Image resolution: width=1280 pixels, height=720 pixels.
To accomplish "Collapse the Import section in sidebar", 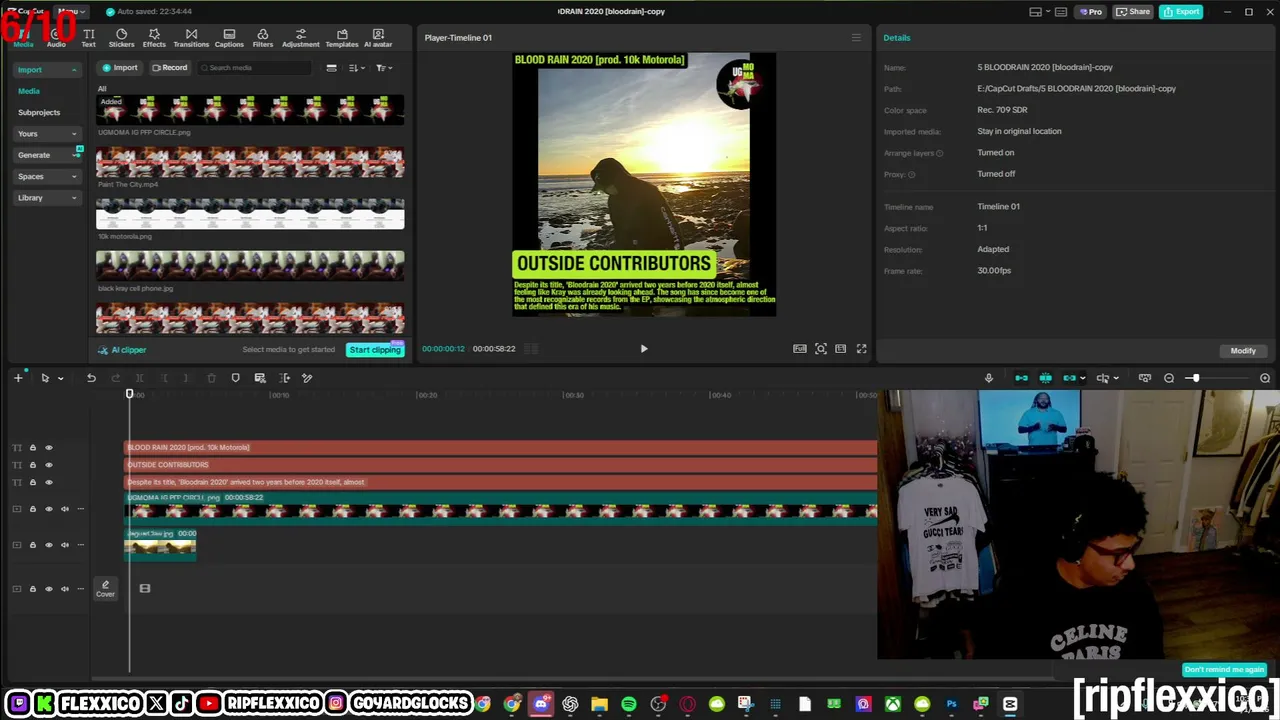I will [74, 70].
